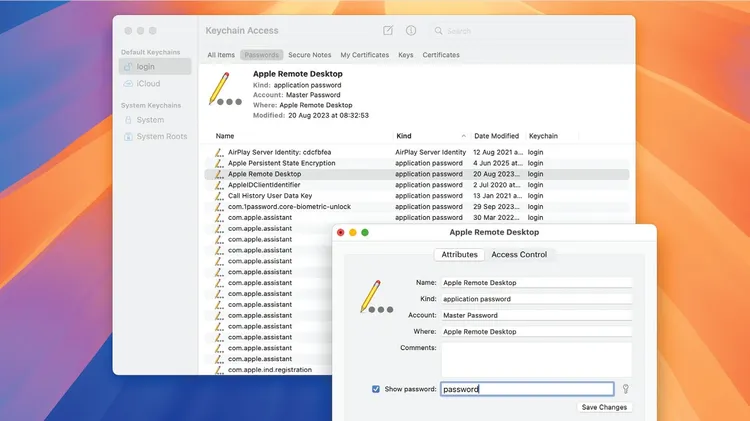750x421 pixels.
Task: Select the System Roots keychain
Action: click(x=155, y=136)
